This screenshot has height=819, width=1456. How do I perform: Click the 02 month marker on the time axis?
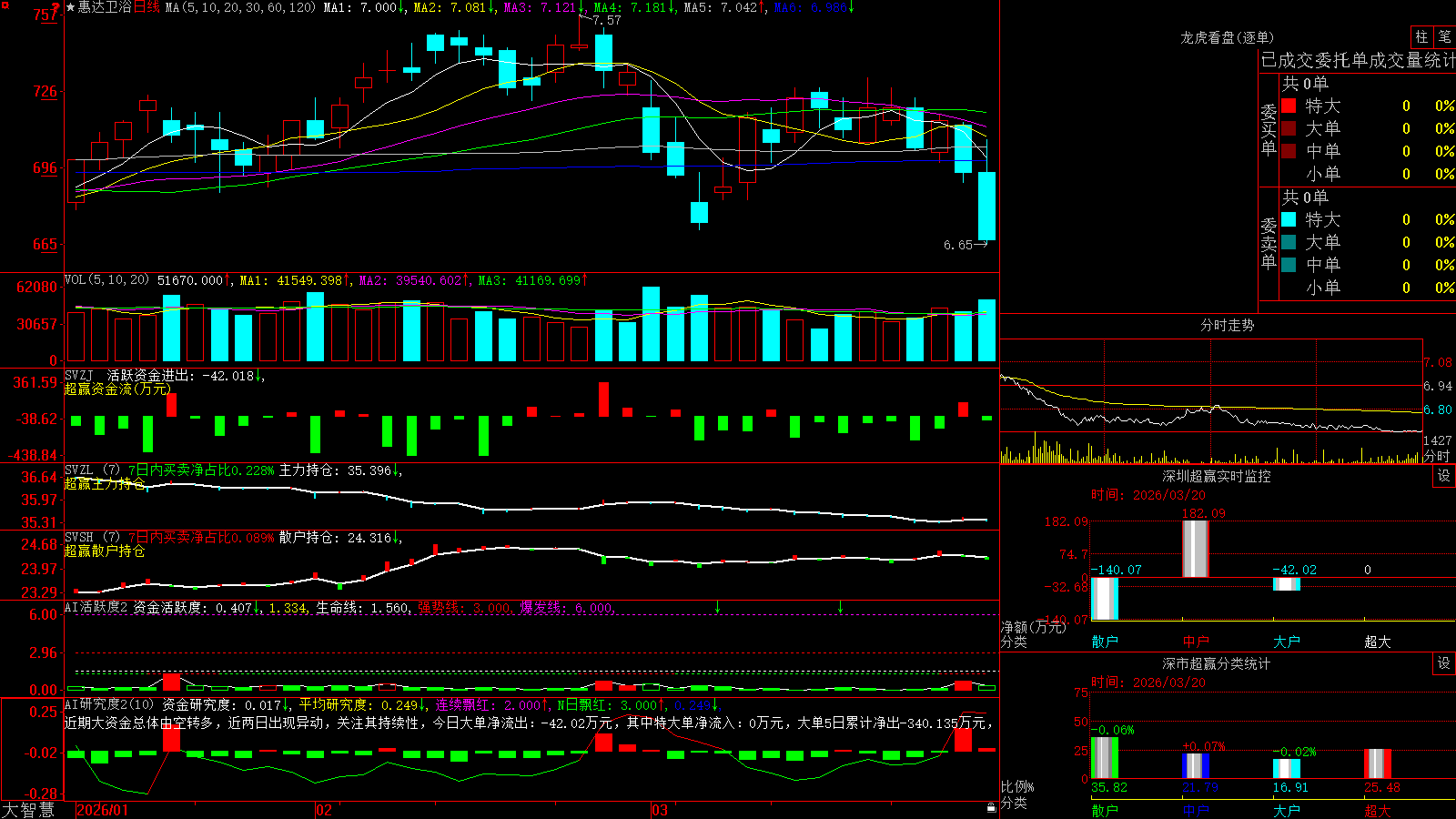[x=323, y=810]
